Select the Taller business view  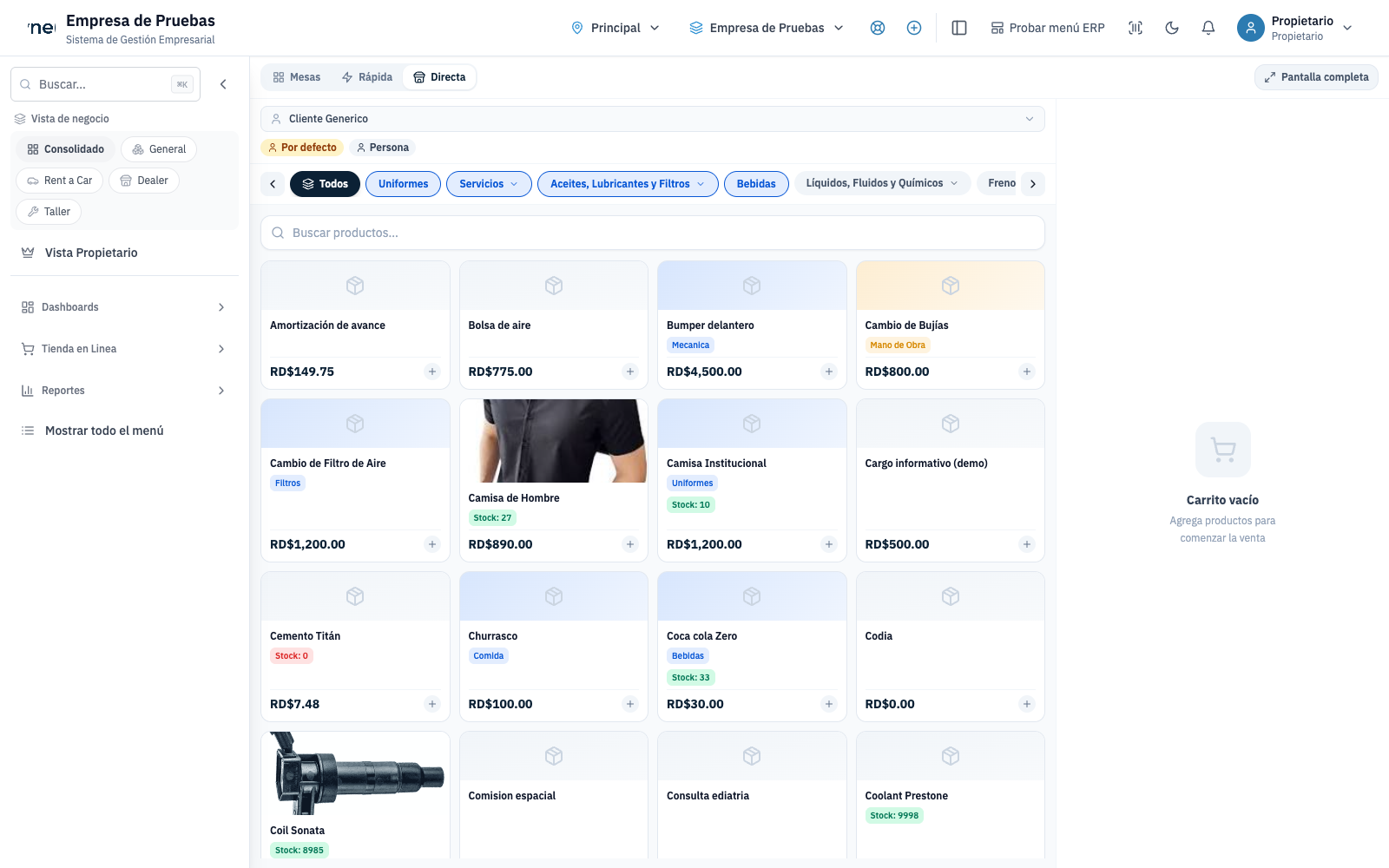49,212
